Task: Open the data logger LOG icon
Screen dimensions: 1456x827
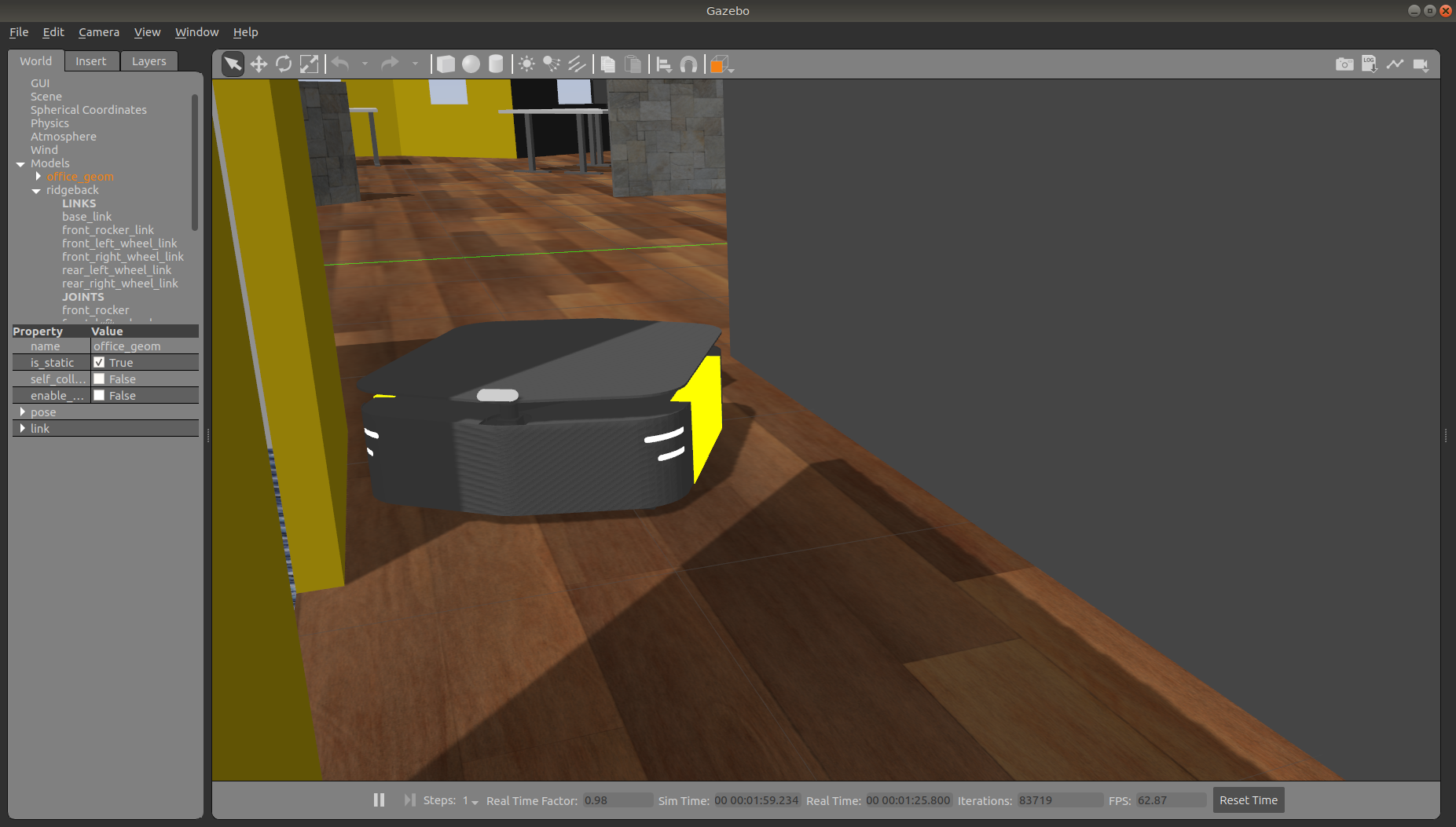Action: point(1370,64)
